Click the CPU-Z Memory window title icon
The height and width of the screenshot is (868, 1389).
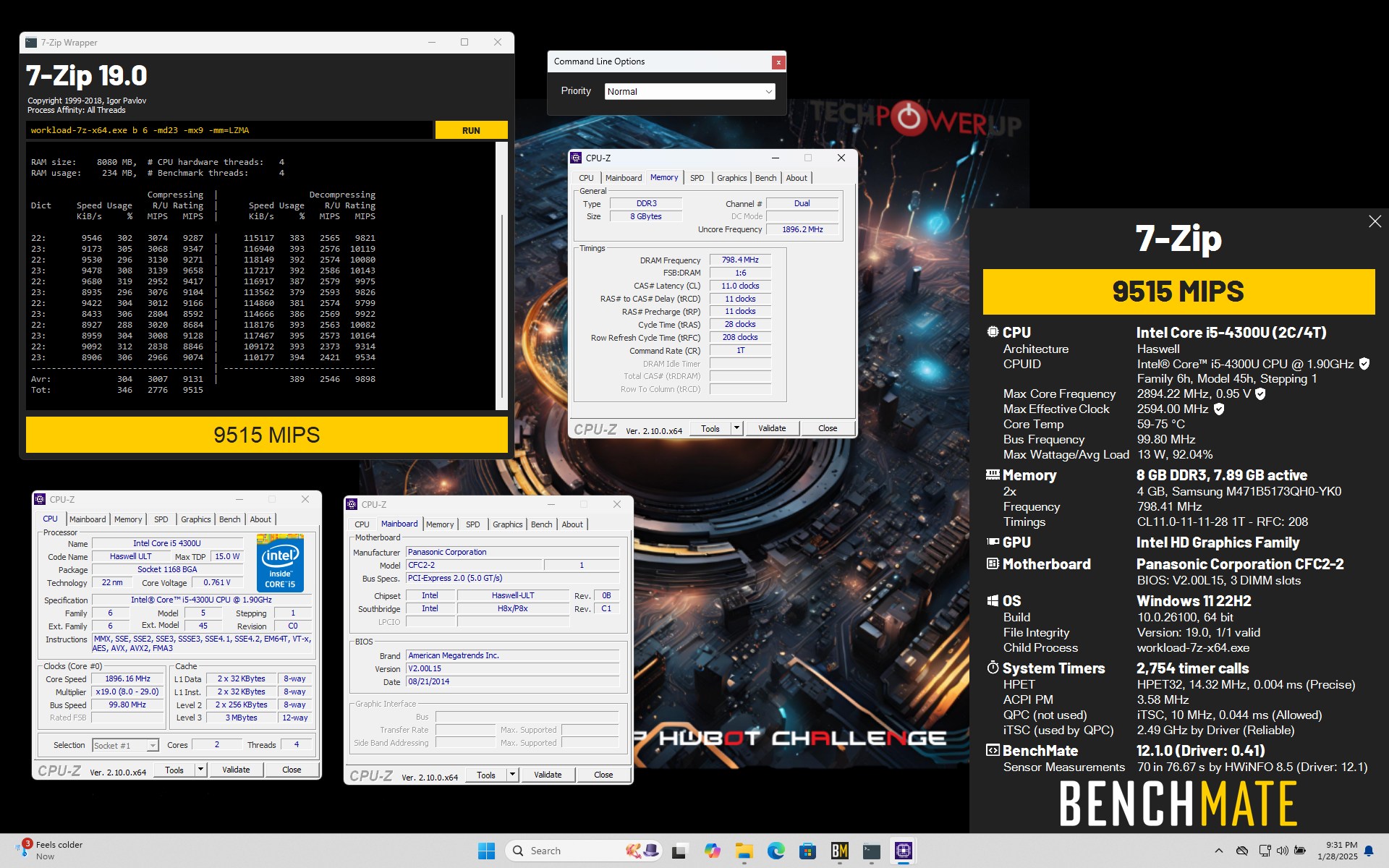coord(576,158)
